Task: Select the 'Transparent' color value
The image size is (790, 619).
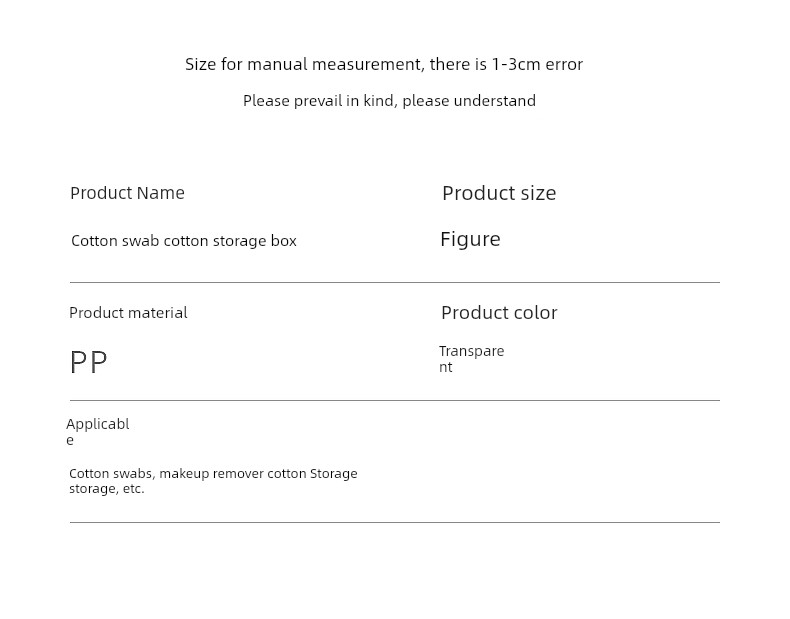Action: click(x=472, y=359)
